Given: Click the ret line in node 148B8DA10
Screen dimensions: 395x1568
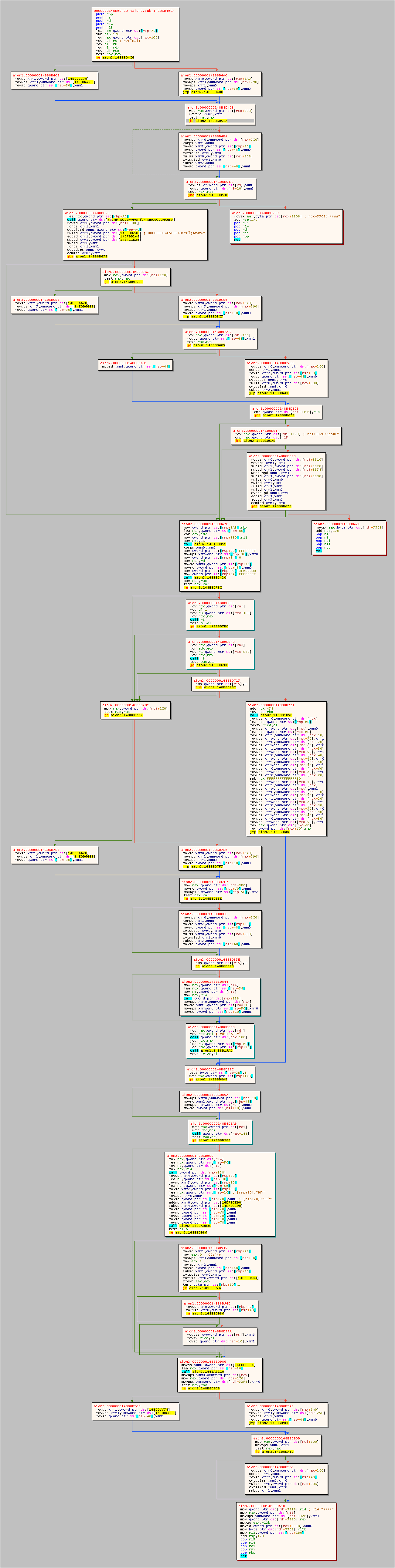Looking at the screenshot, I should click(x=243, y=1555).
